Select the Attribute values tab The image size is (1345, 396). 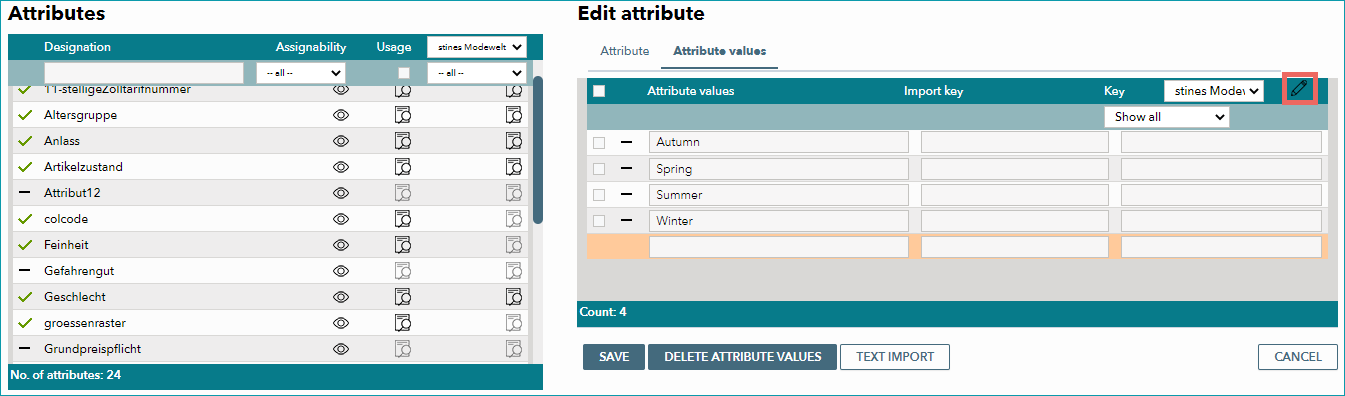coord(719,51)
